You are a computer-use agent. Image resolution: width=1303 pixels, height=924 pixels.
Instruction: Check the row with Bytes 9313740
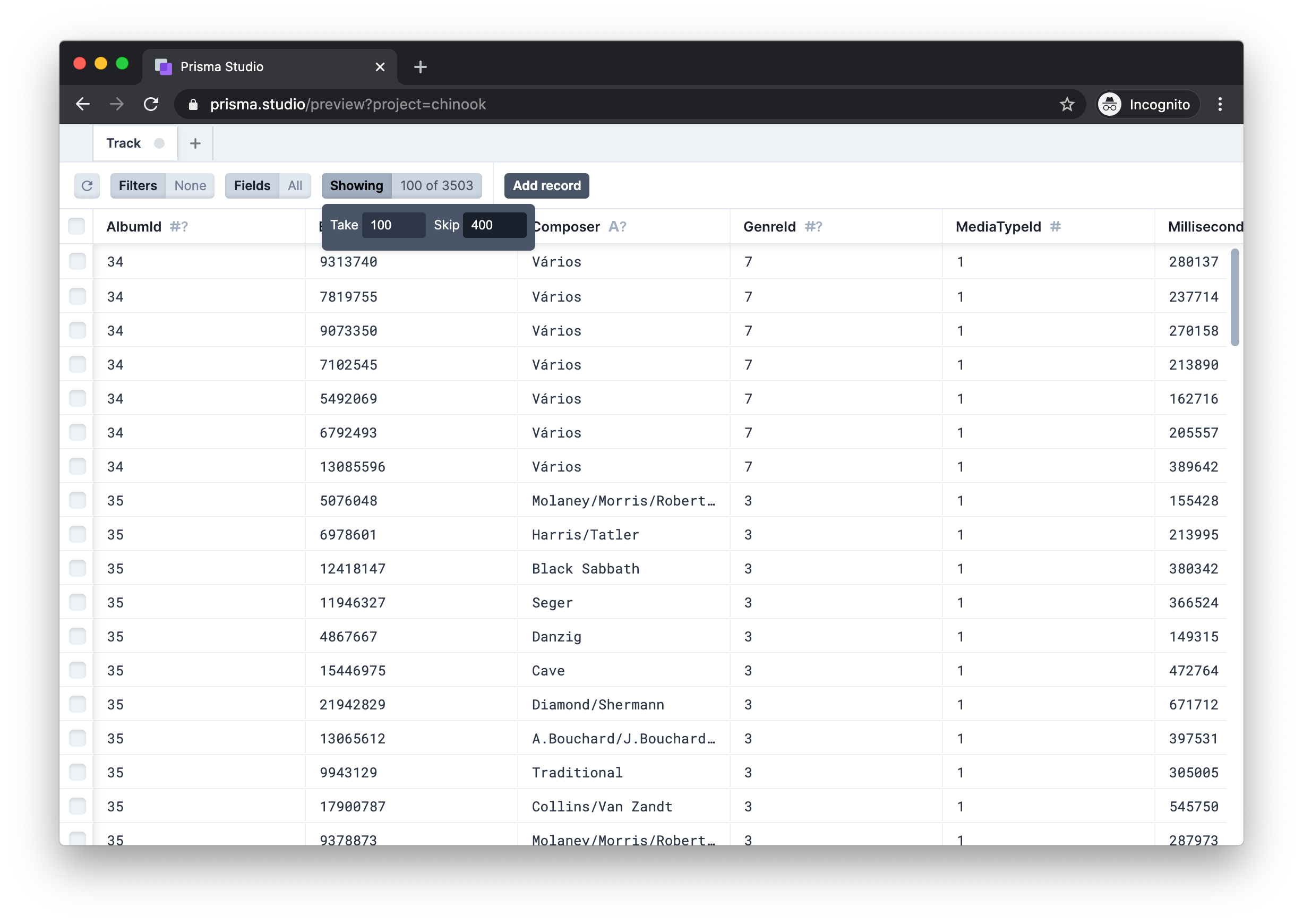coord(78,262)
